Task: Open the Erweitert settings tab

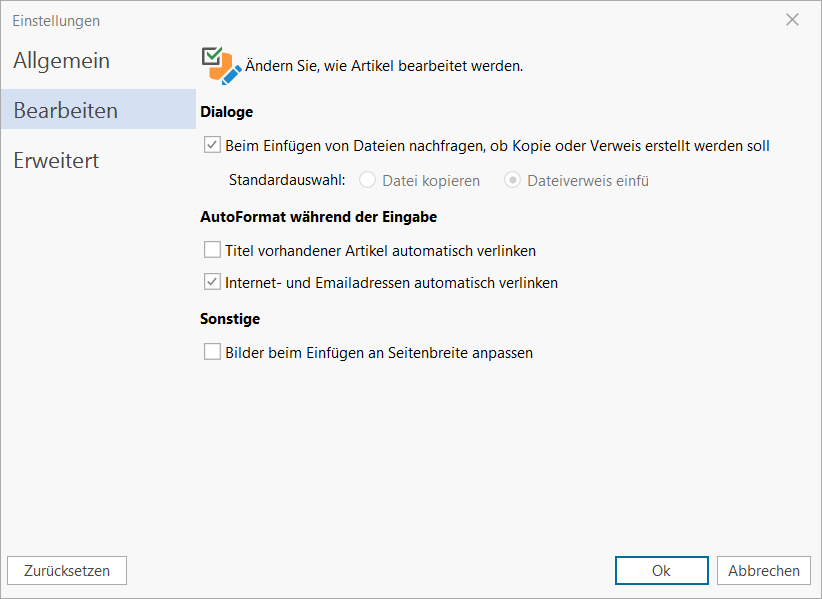Action: coord(56,160)
